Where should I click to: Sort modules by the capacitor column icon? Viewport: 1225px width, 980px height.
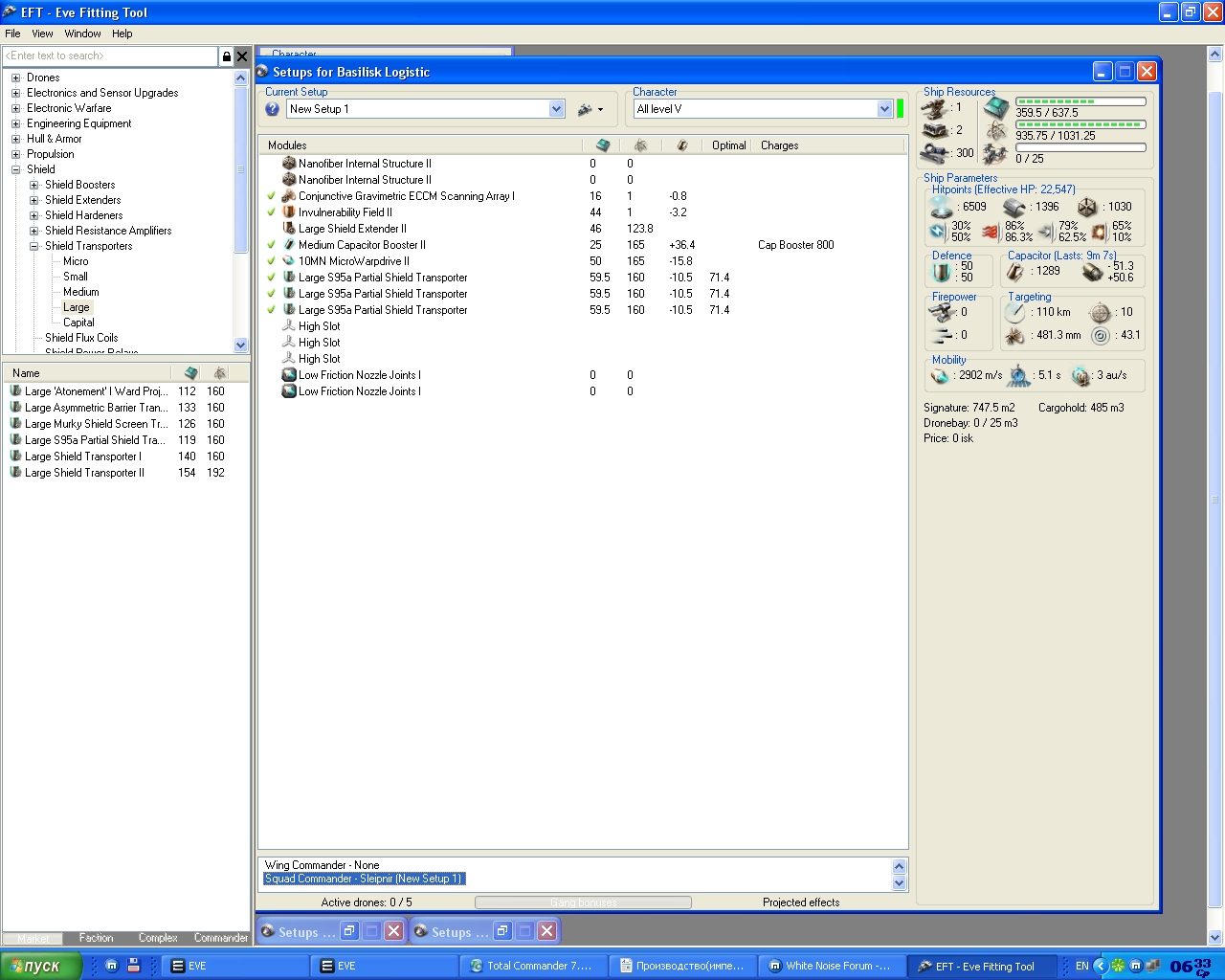681,145
